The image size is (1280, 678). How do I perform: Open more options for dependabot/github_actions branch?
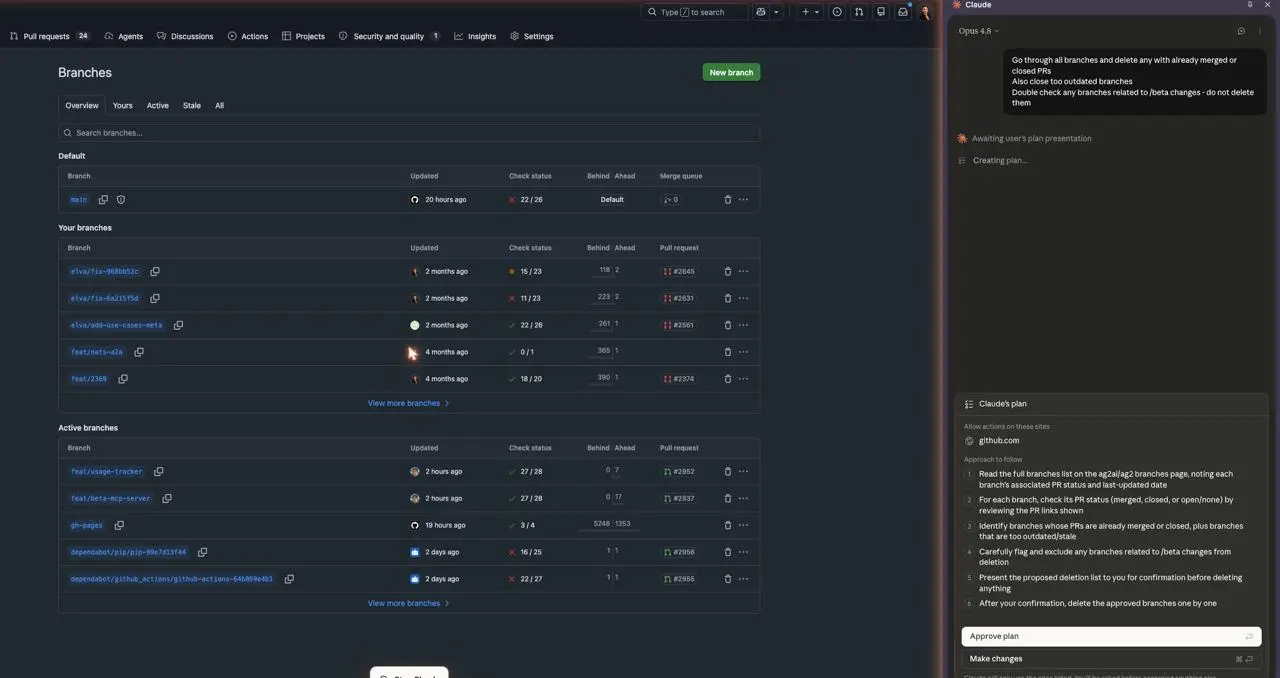(x=743, y=579)
